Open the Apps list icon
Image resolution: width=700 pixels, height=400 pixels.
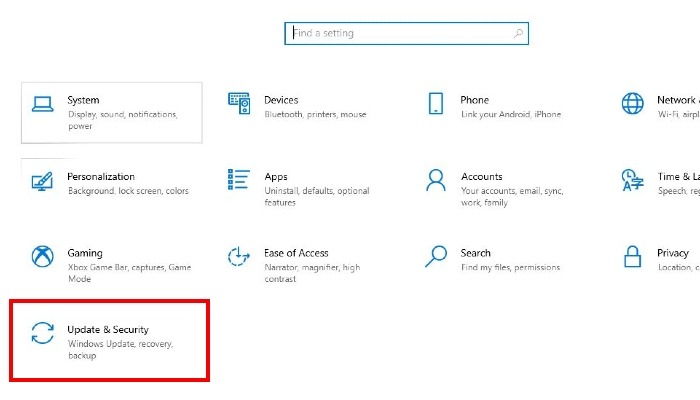click(x=239, y=179)
